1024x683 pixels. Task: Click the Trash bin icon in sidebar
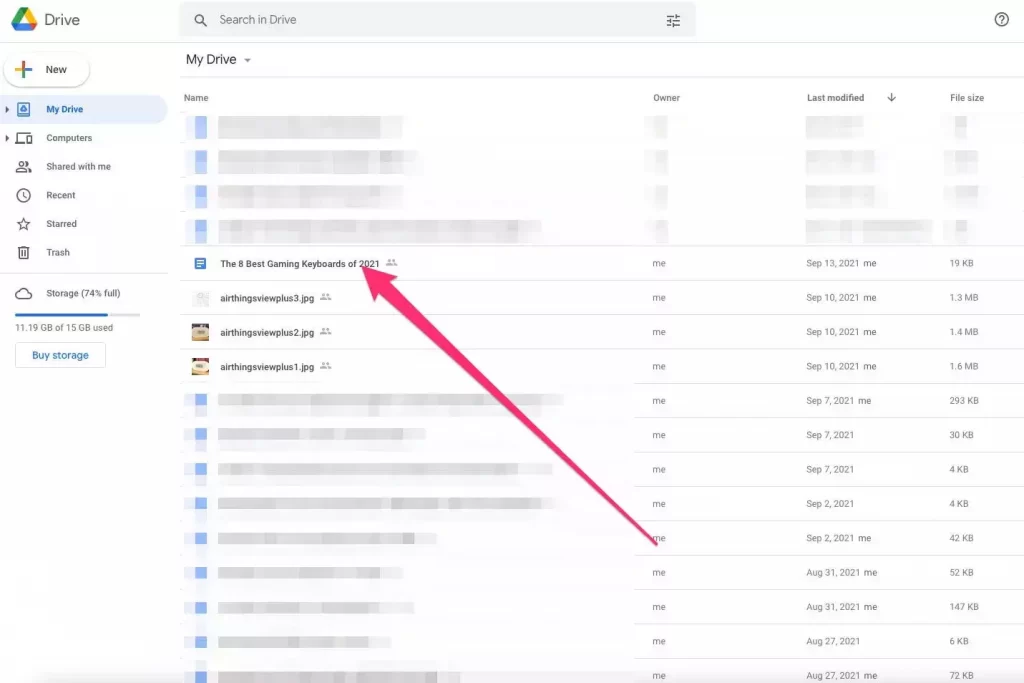[24, 253]
